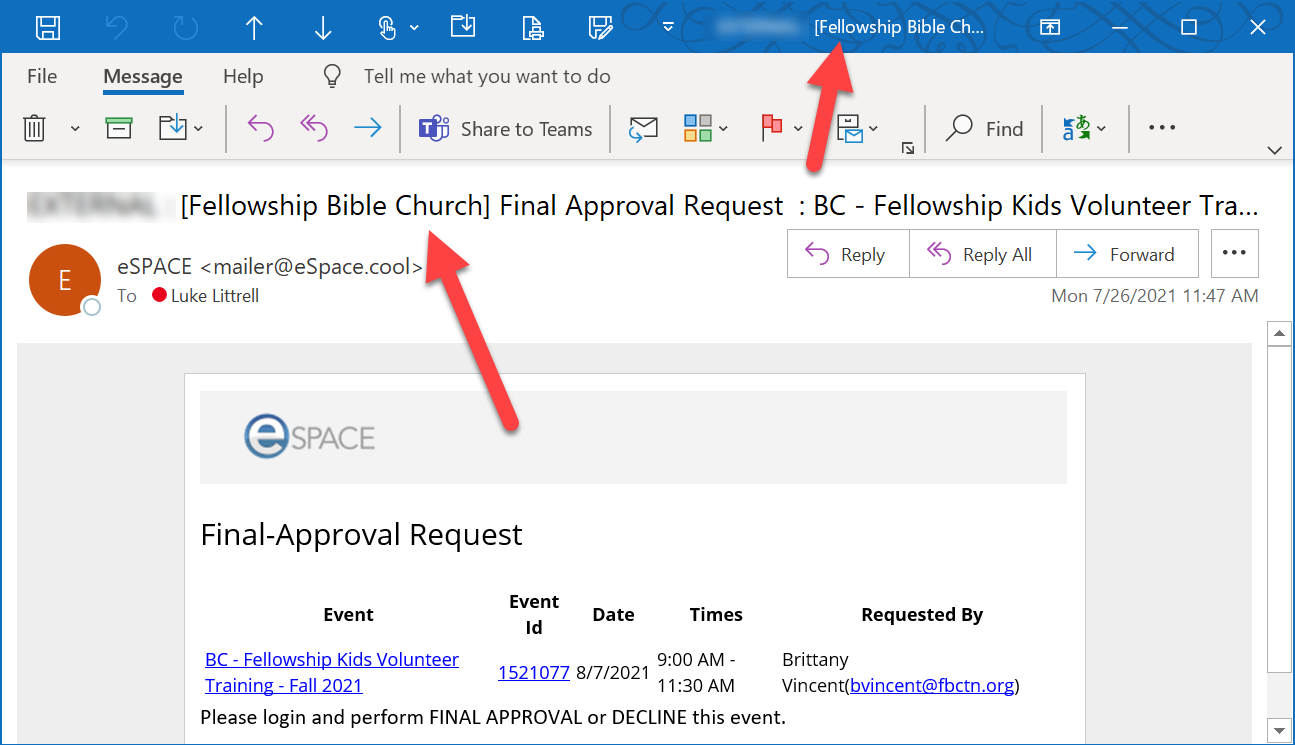Open the Assign Policy ribbon dropdown
This screenshot has width=1295, height=745.
point(857,128)
